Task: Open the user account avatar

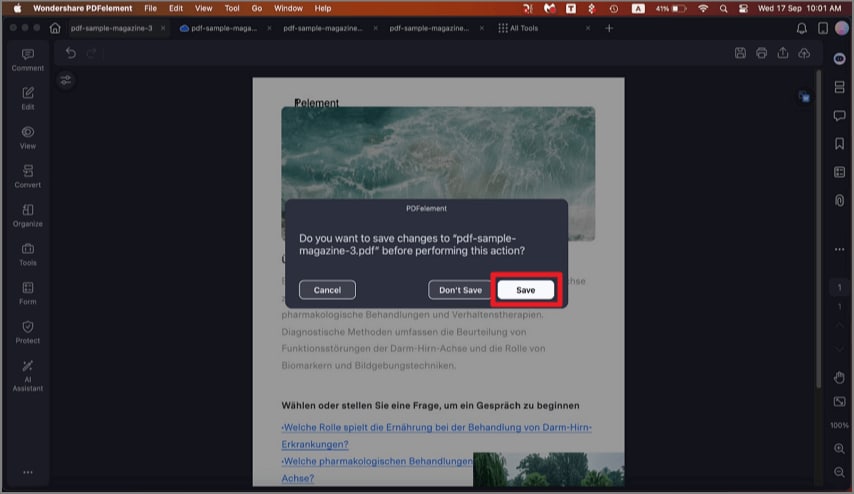Action: pyautogui.click(x=841, y=28)
